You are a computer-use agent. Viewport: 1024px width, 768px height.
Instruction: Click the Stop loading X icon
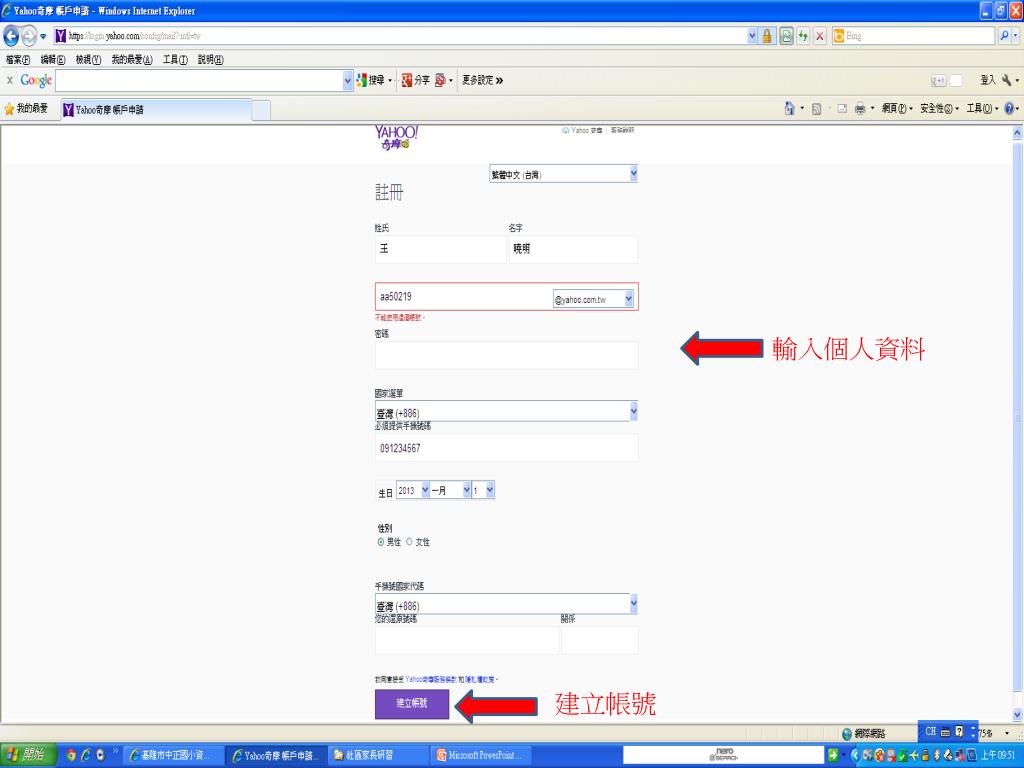[820, 37]
